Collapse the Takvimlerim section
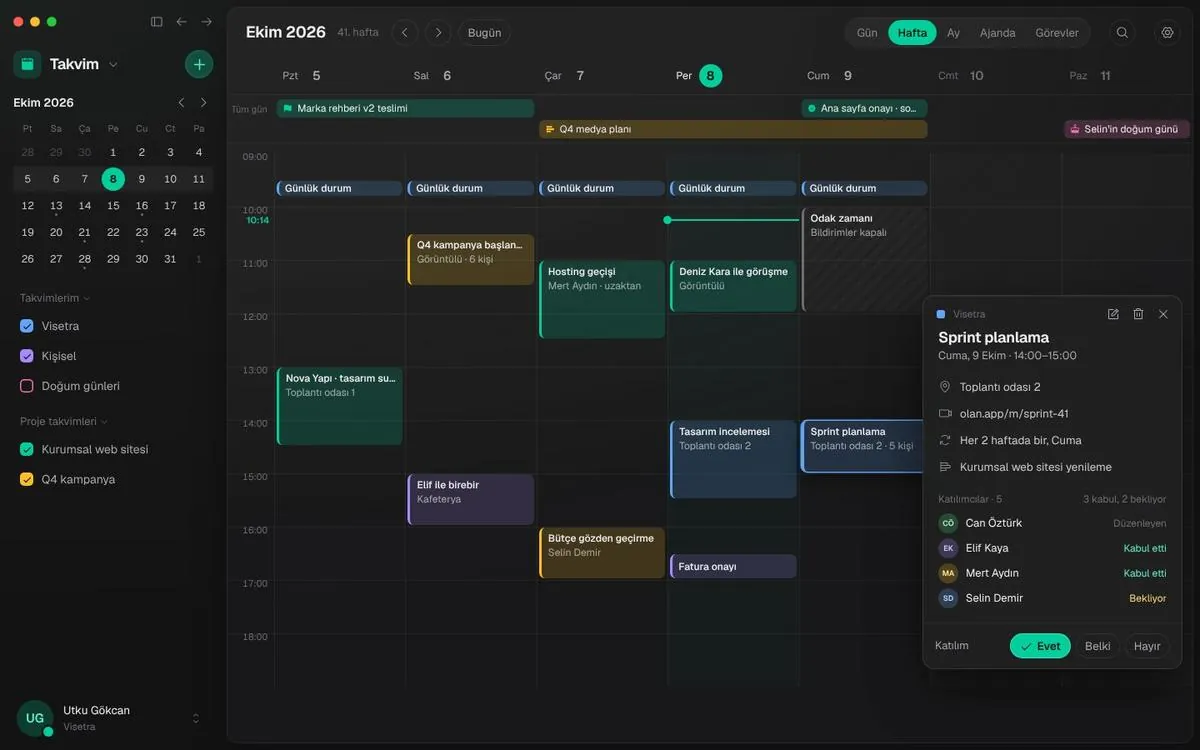The width and height of the screenshot is (1200, 750). coord(55,298)
